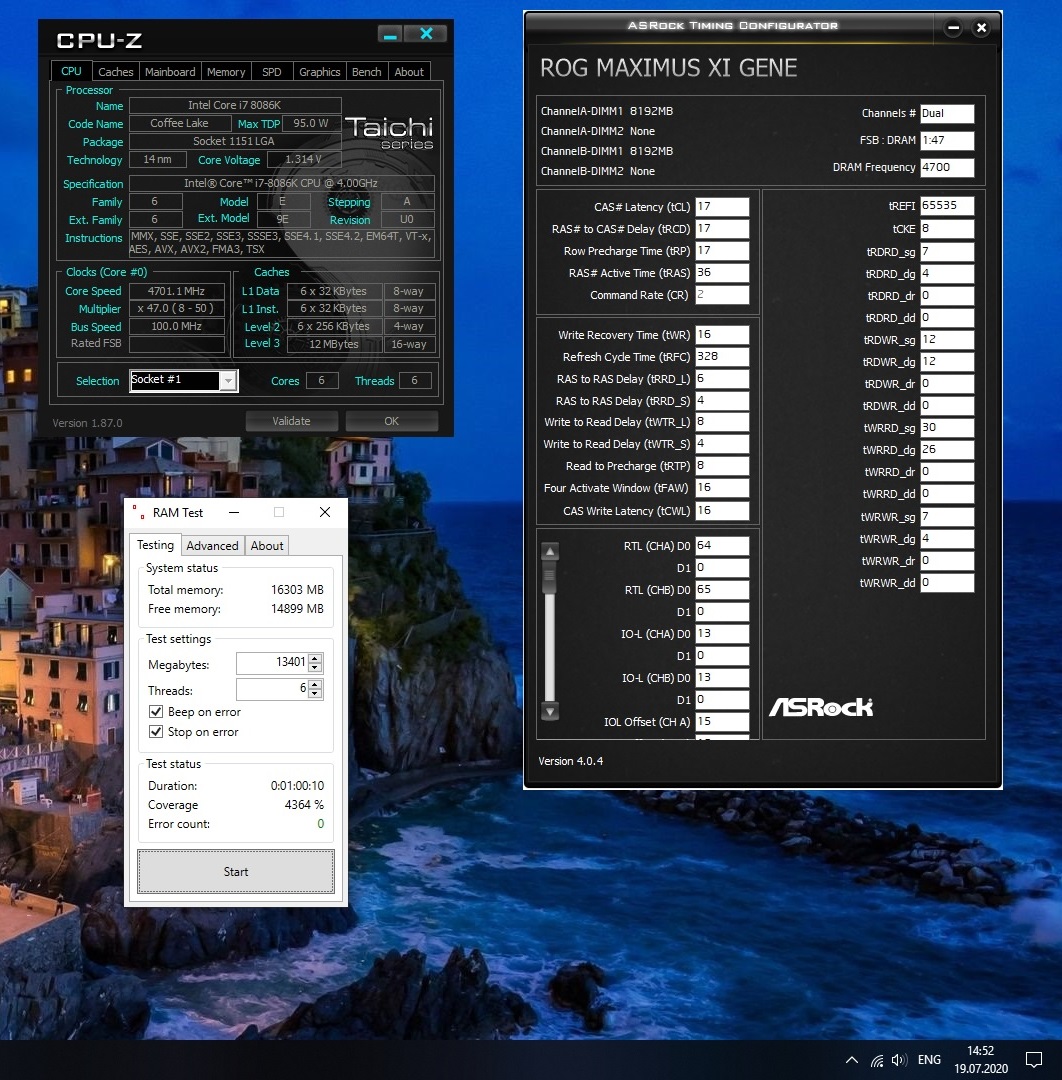Click the ENG language indicator

coord(929,1060)
